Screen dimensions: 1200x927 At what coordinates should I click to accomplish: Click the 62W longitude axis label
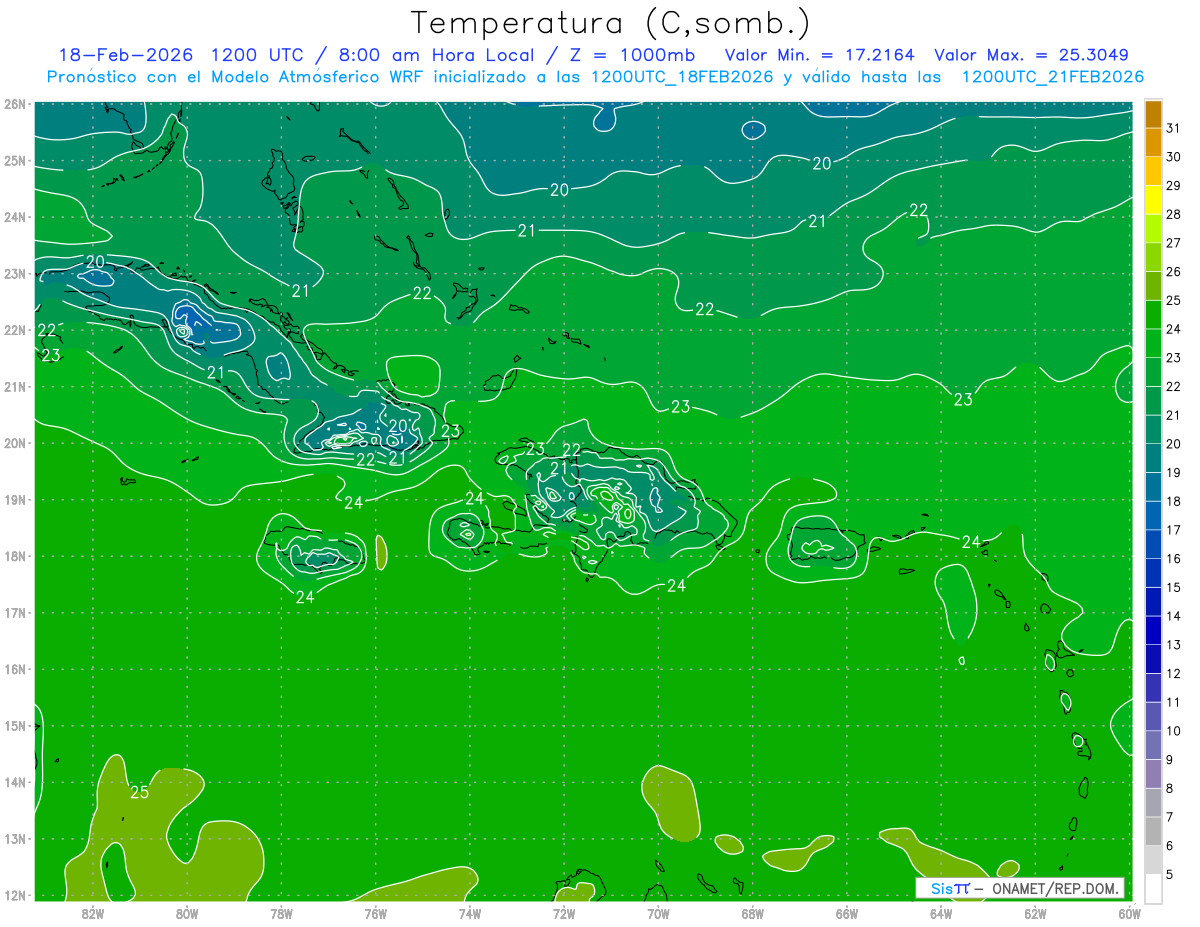pos(1035,913)
